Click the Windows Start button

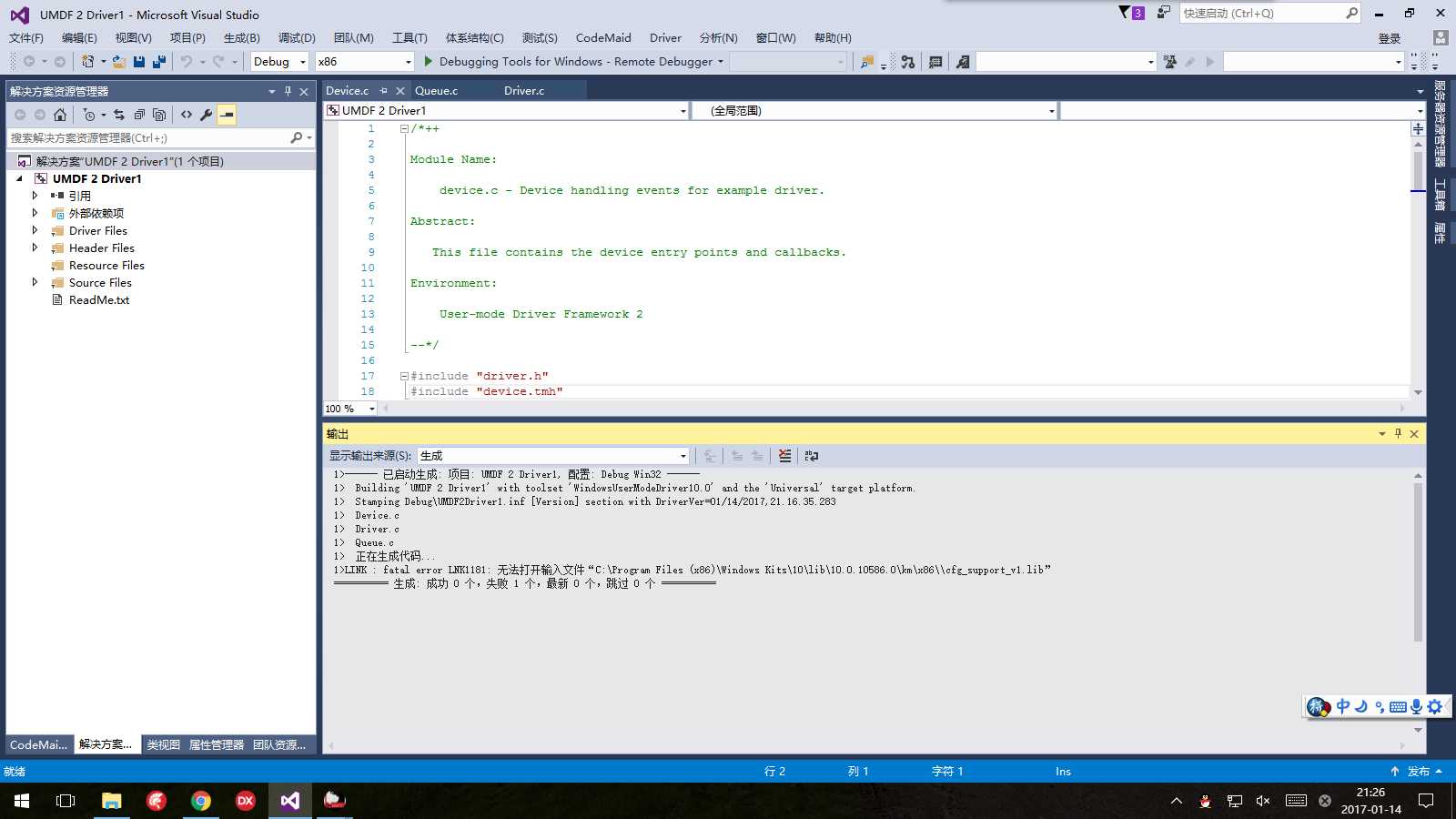click(x=22, y=801)
